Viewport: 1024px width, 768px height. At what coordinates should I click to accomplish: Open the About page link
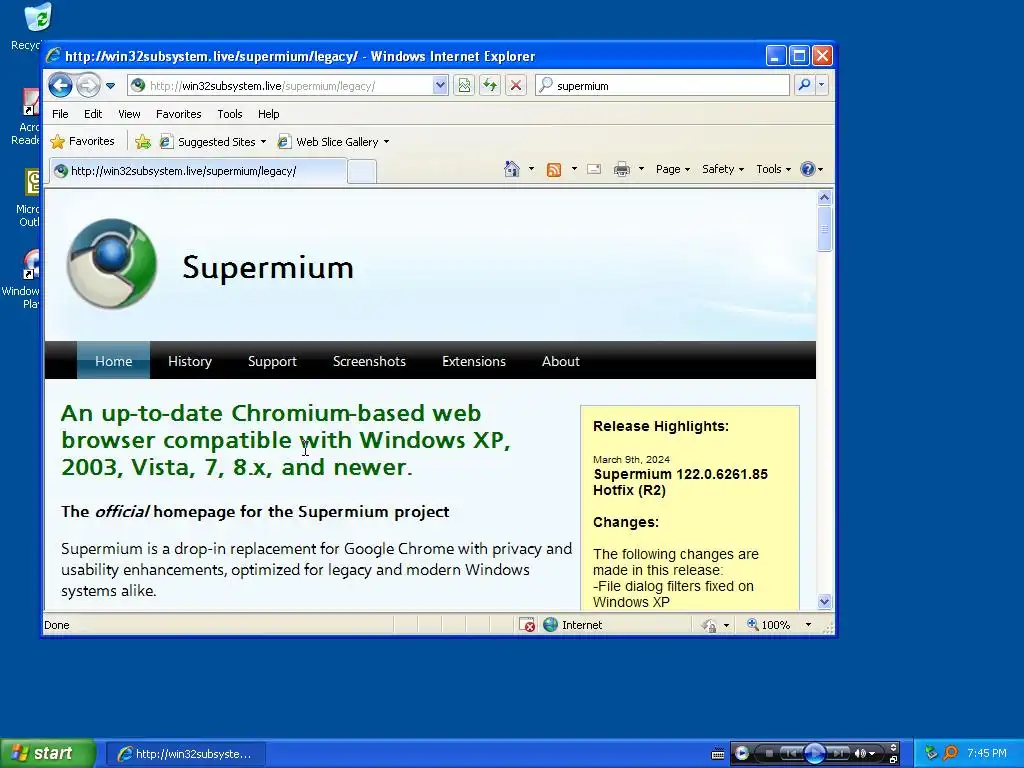click(560, 361)
